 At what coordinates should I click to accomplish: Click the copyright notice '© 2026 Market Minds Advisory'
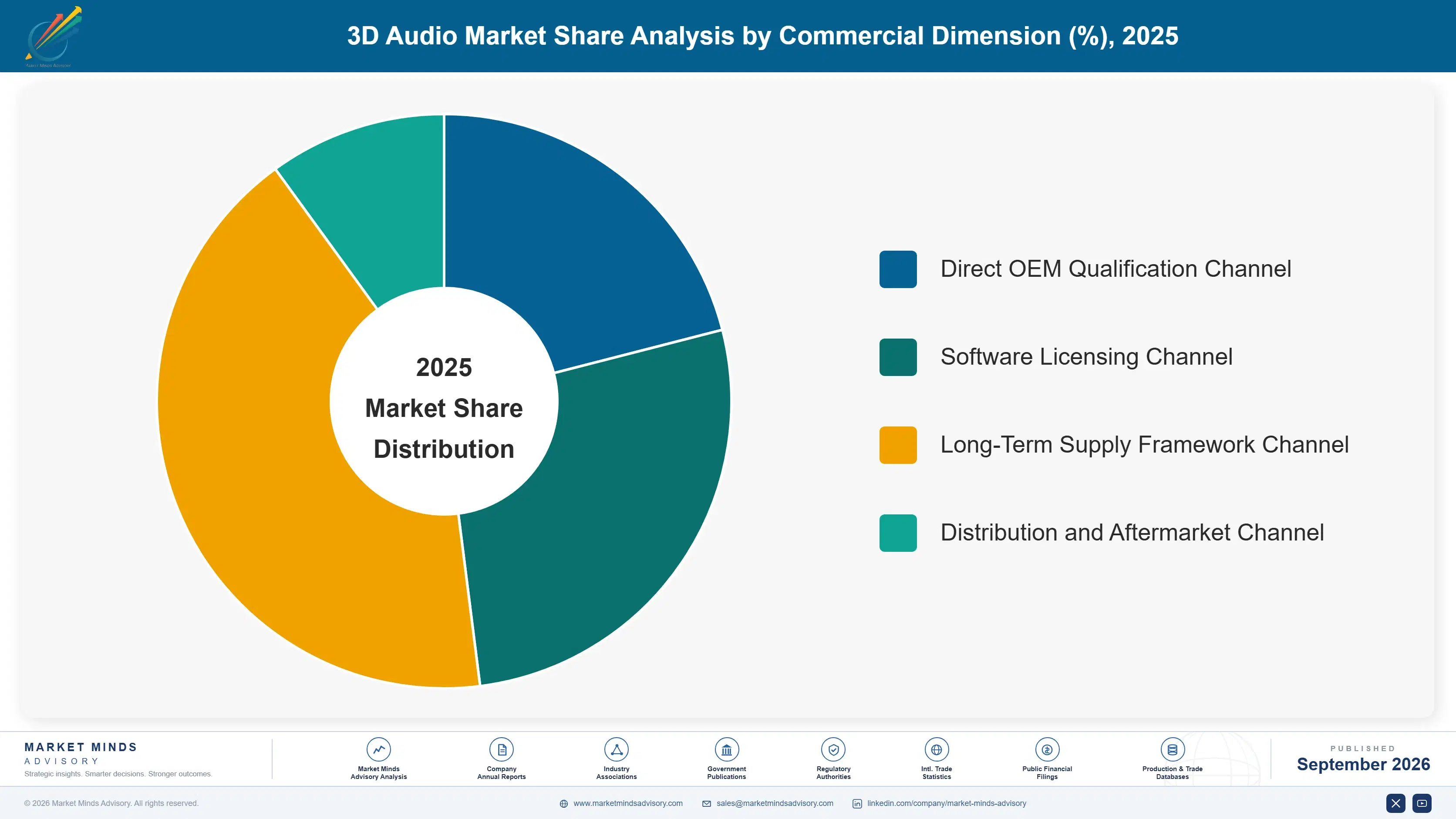pyautogui.click(x=111, y=803)
